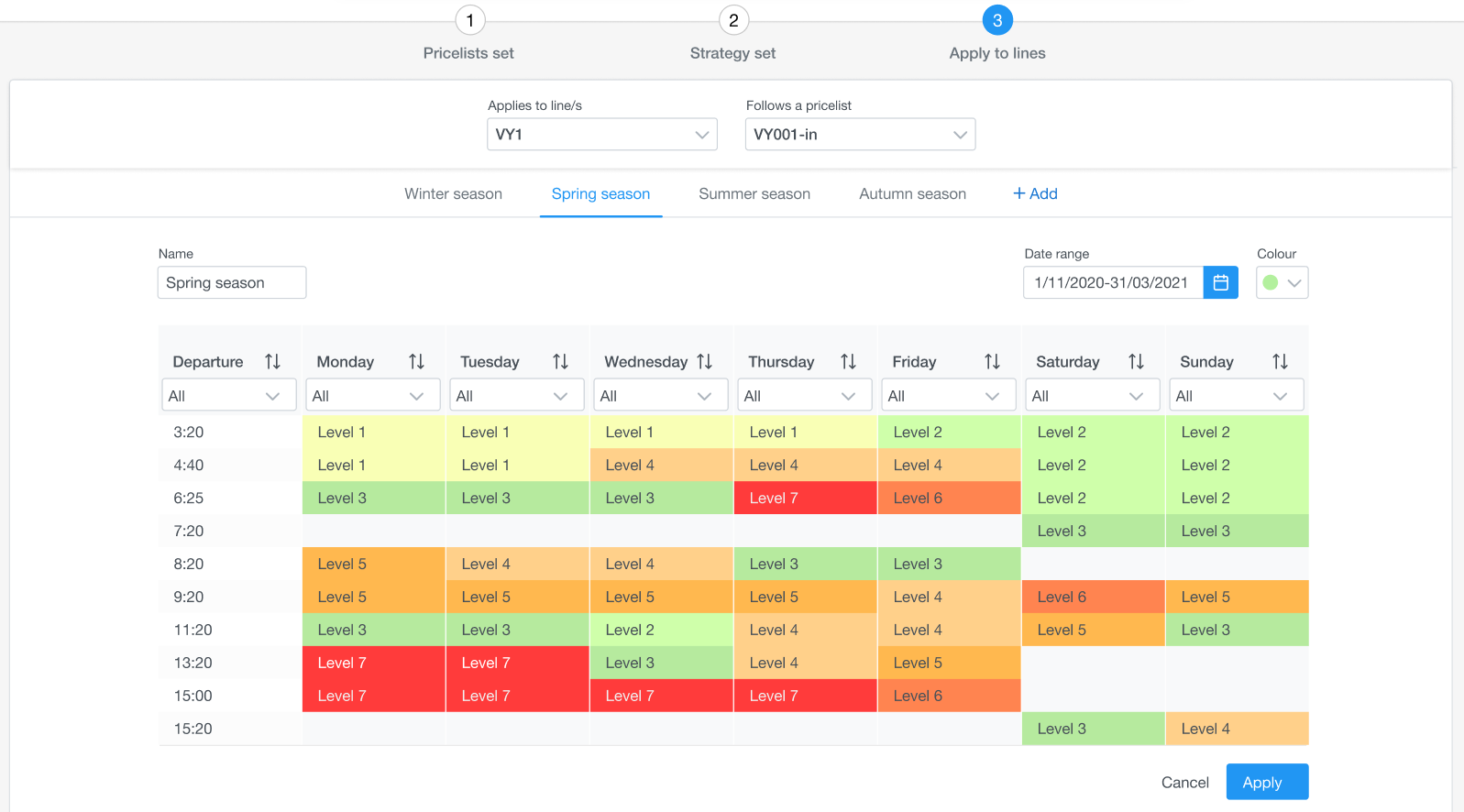1464x812 pixels.
Task: Select Thursday 15:00 Level 7 cell
Action: 806,696
